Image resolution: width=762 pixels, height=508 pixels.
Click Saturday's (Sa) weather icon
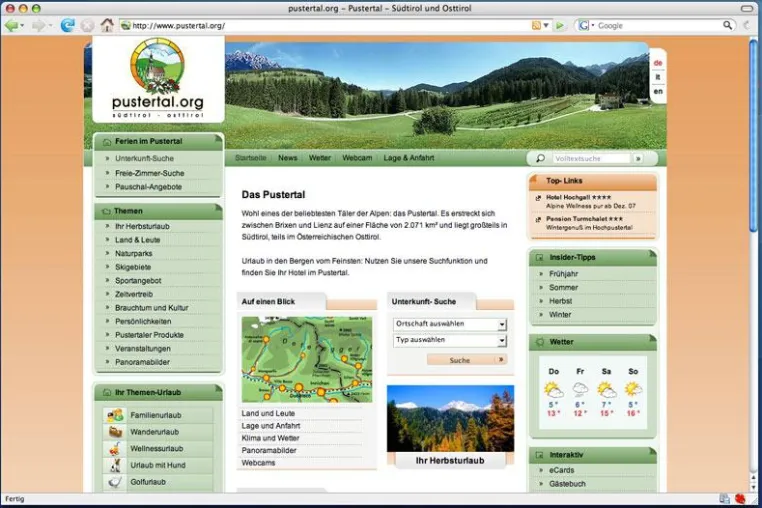[606, 390]
